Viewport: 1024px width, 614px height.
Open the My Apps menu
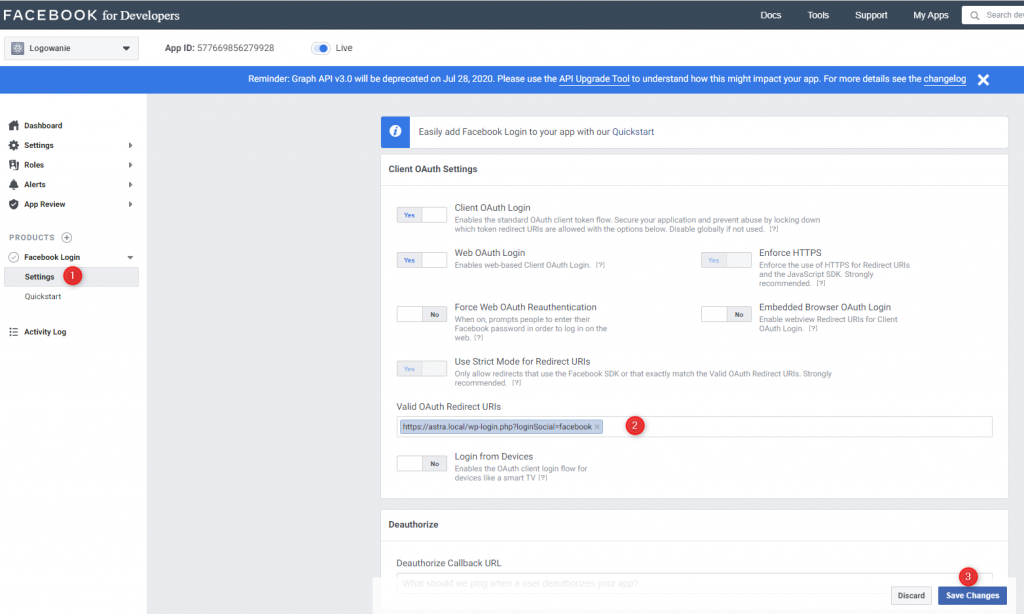(929, 14)
